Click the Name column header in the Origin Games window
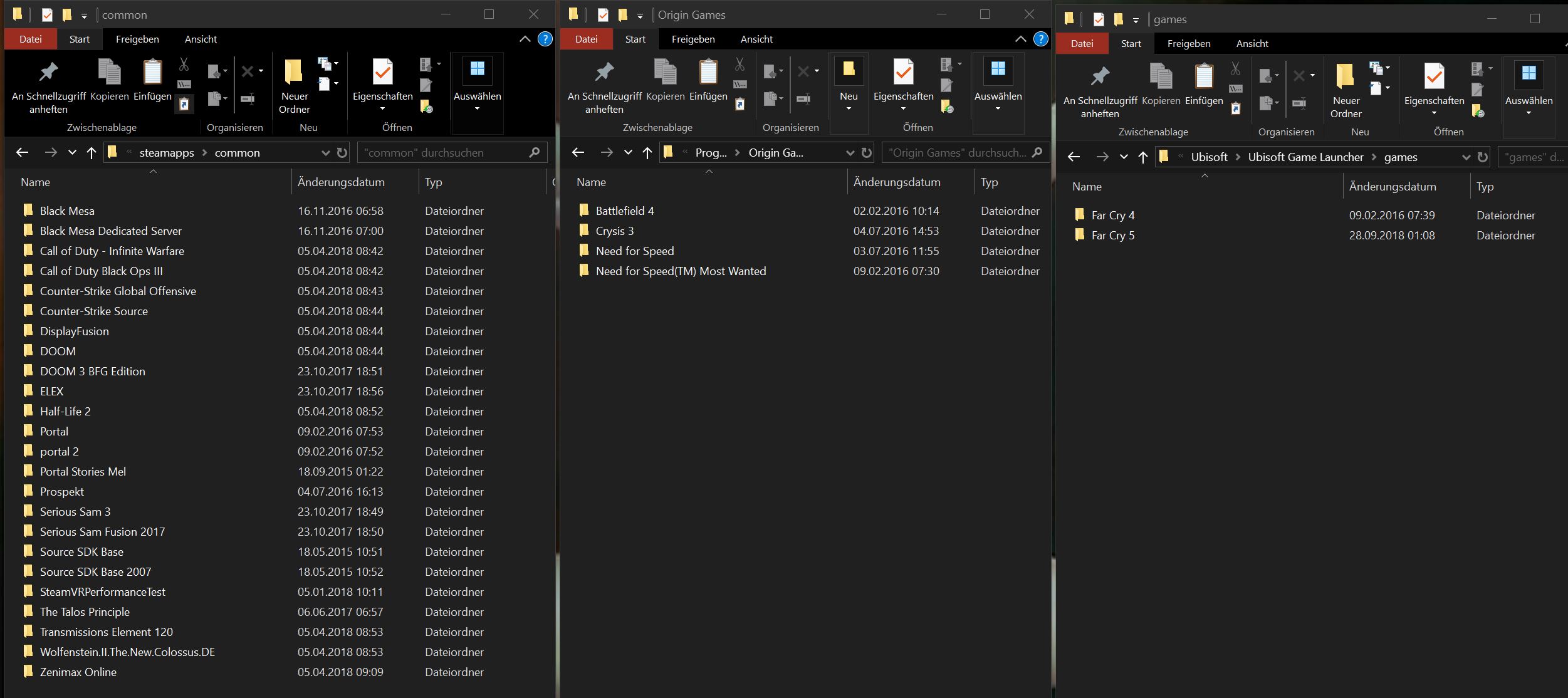1568x698 pixels. click(x=591, y=182)
